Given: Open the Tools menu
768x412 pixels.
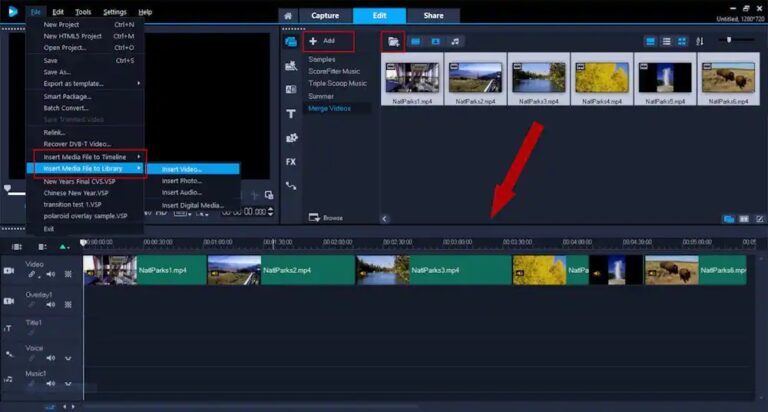Looking at the screenshot, I should [x=83, y=12].
